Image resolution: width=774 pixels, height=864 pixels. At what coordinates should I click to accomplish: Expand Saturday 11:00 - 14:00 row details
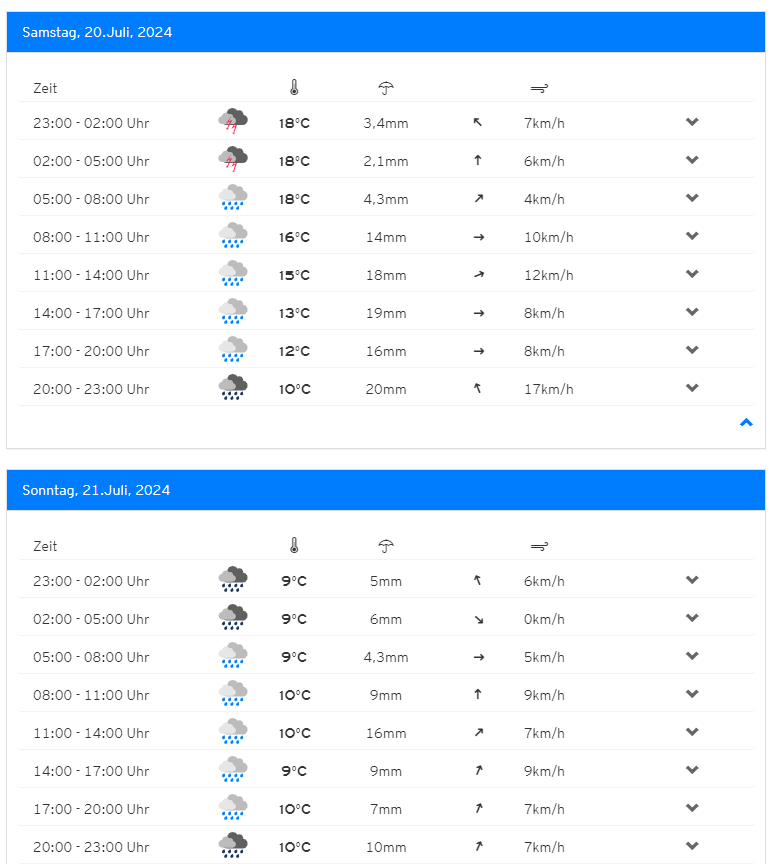point(692,274)
